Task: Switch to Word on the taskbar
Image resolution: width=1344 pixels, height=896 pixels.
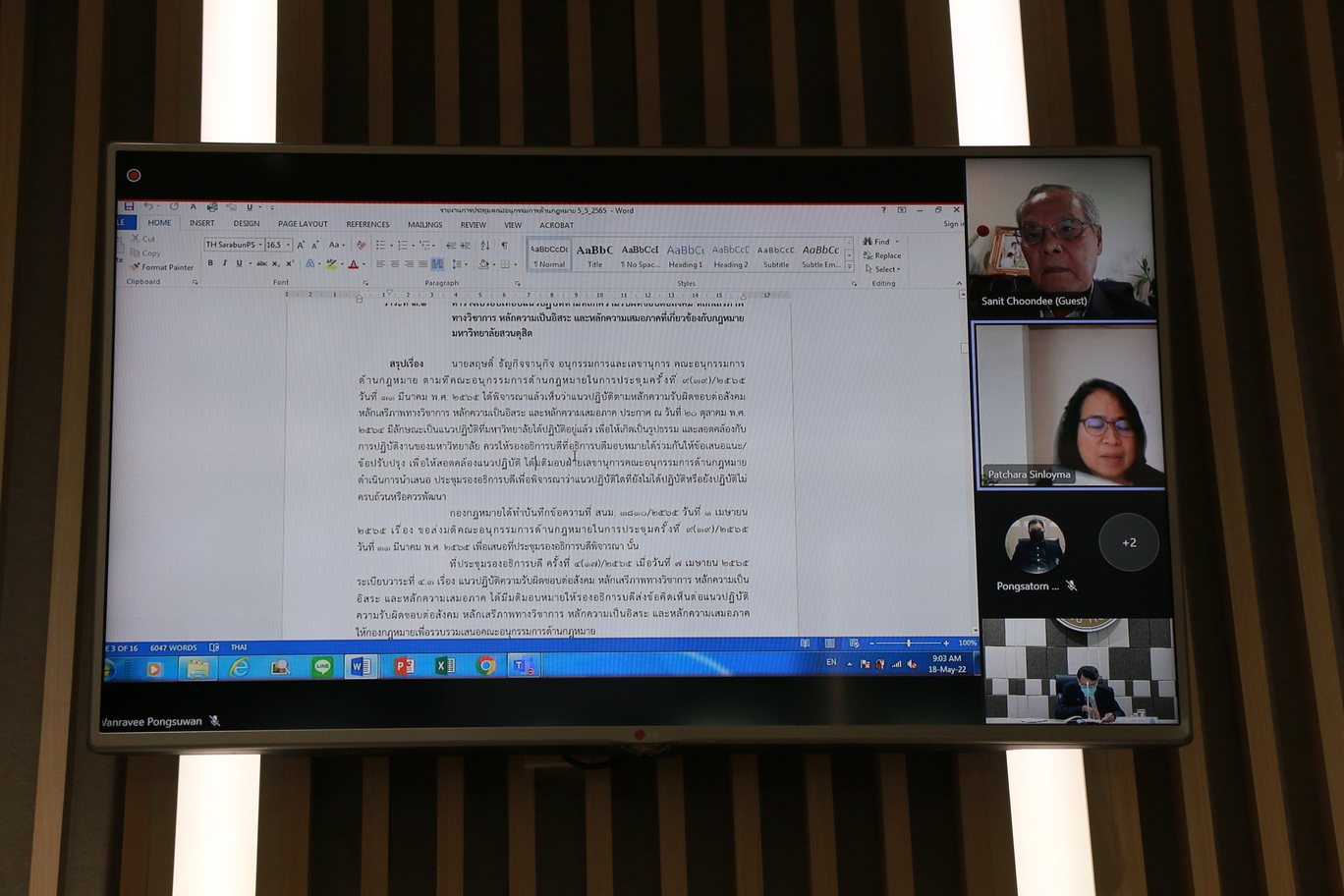Action: [x=361, y=667]
